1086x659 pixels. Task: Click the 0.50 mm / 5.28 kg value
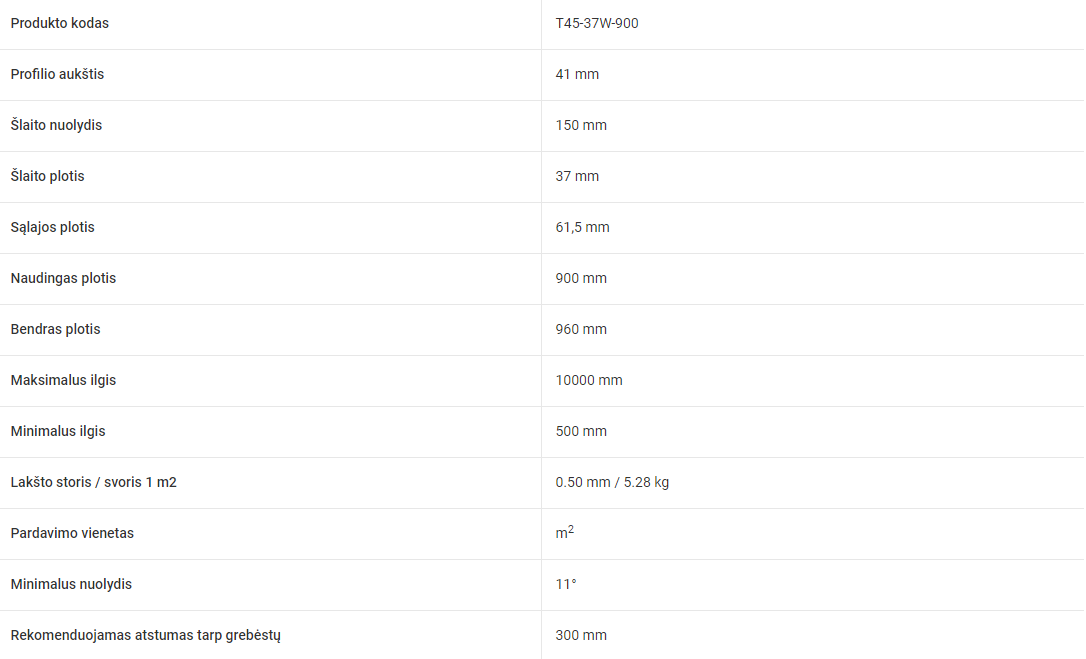tap(612, 482)
